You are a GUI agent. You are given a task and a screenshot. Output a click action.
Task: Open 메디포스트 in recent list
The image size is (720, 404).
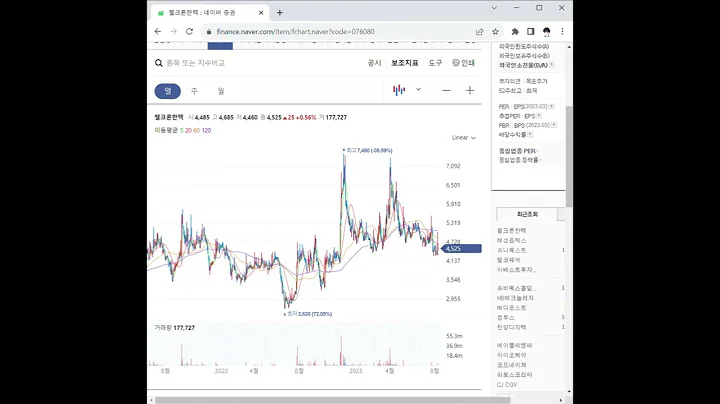click(512, 308)
